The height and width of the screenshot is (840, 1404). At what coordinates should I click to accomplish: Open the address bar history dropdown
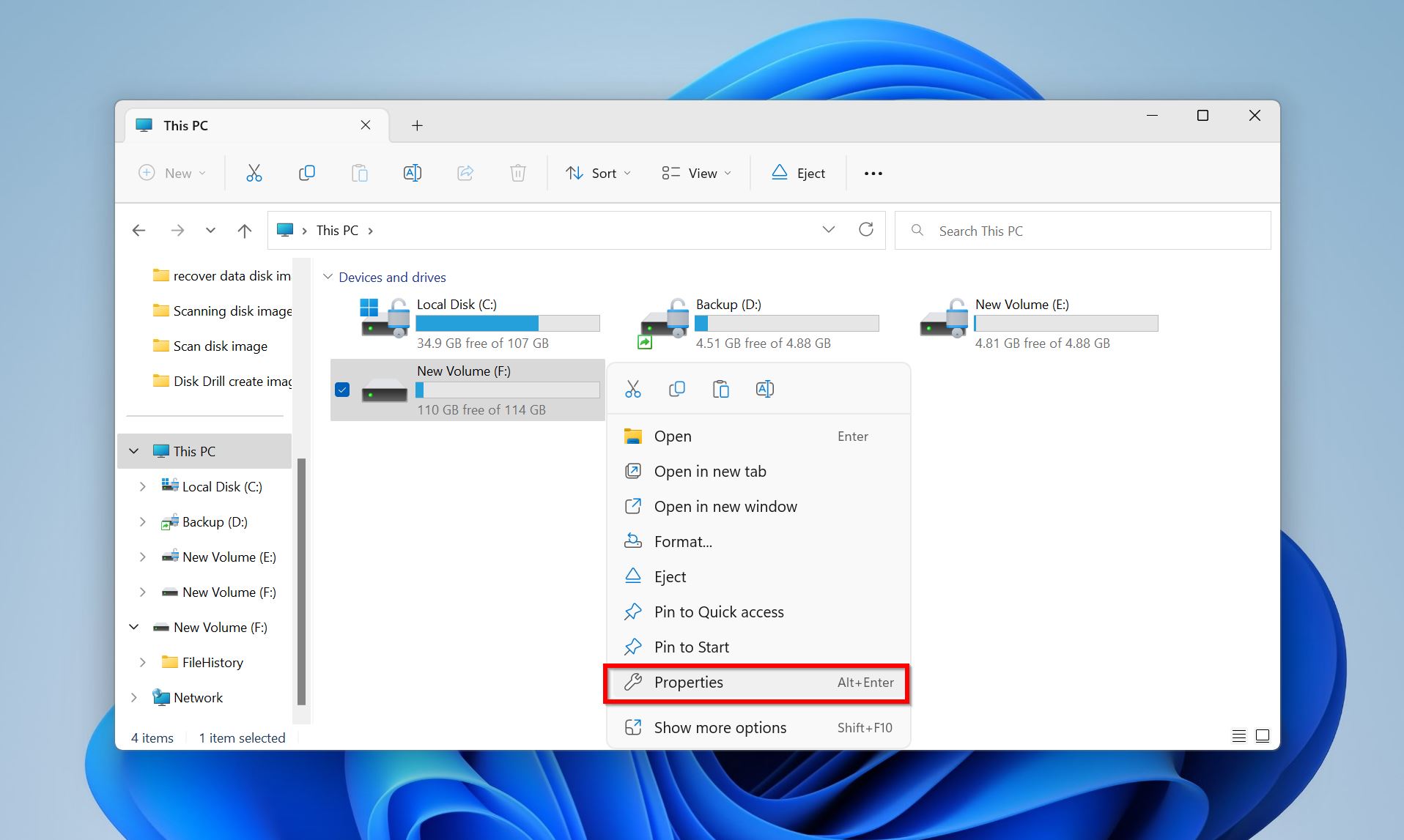[828, 230]
